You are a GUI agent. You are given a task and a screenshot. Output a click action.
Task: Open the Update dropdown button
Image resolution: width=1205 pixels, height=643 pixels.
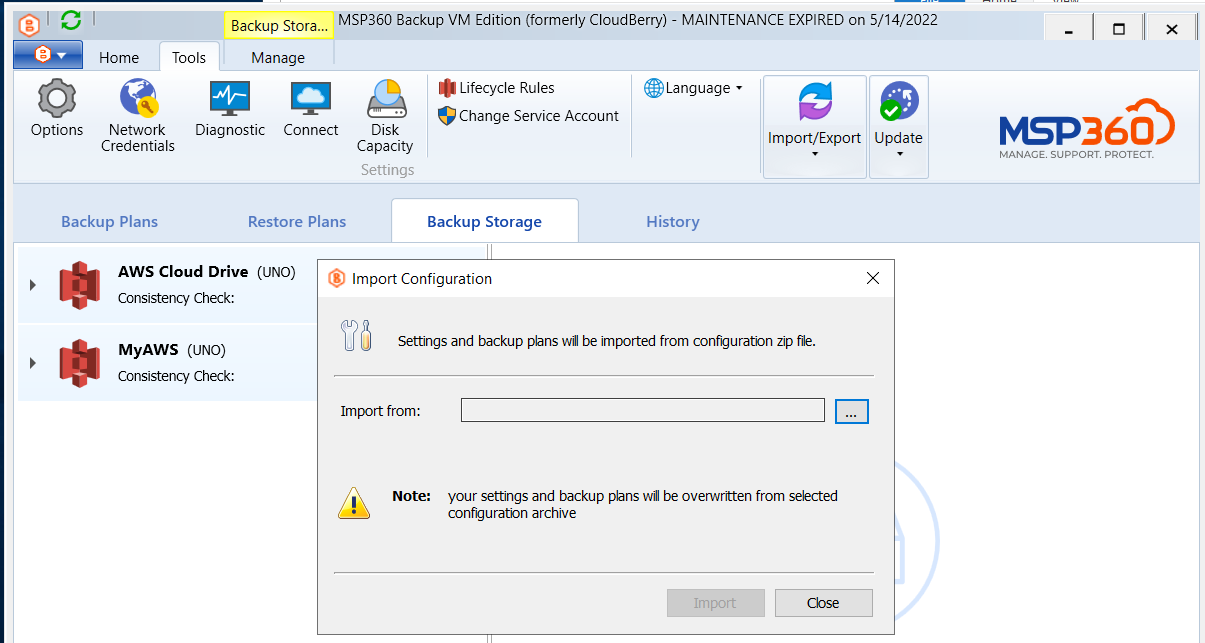click(899, 127)
